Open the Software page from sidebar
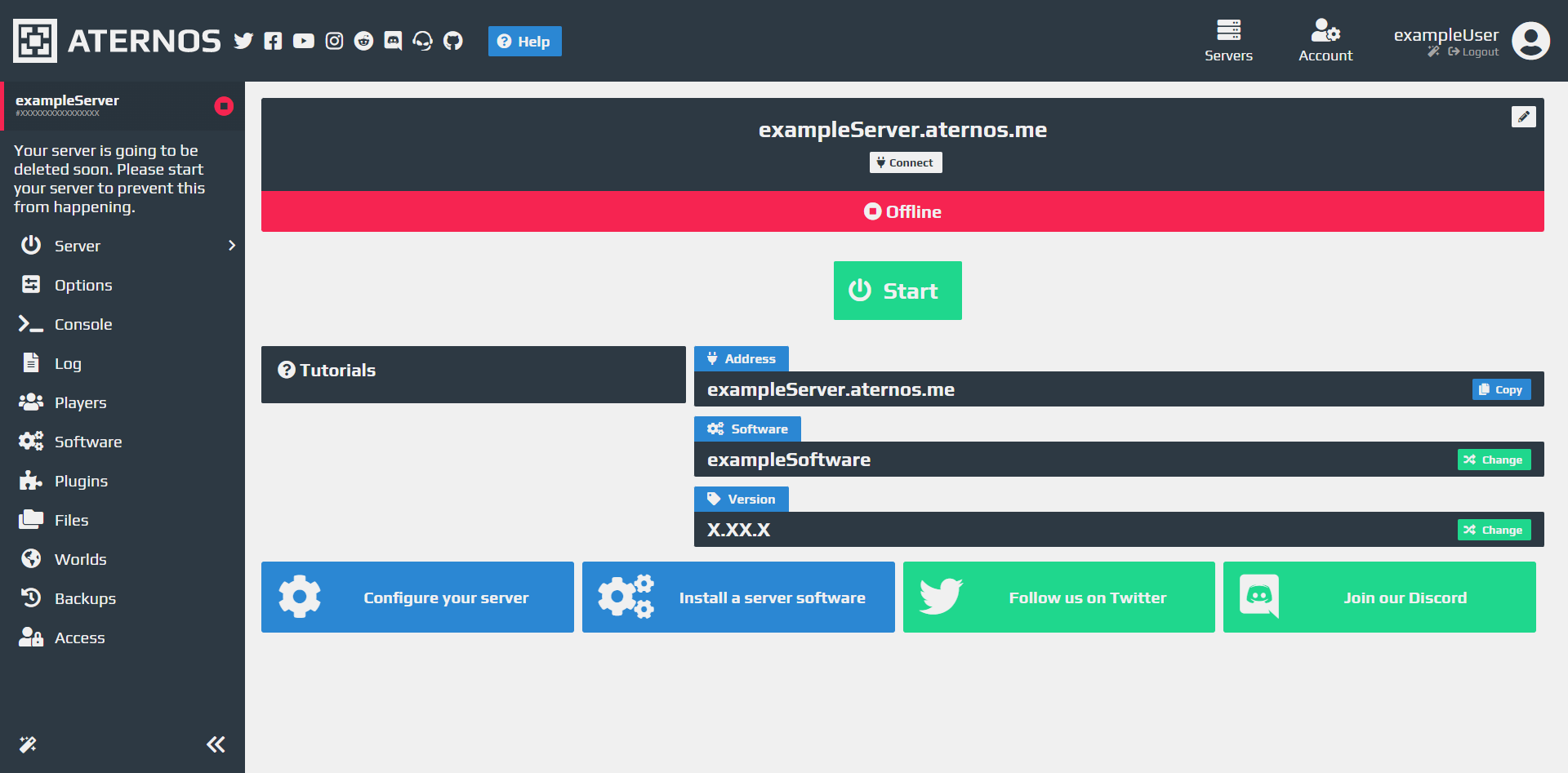The width and height of the screenshot is (1568, 773). point(122,442)
